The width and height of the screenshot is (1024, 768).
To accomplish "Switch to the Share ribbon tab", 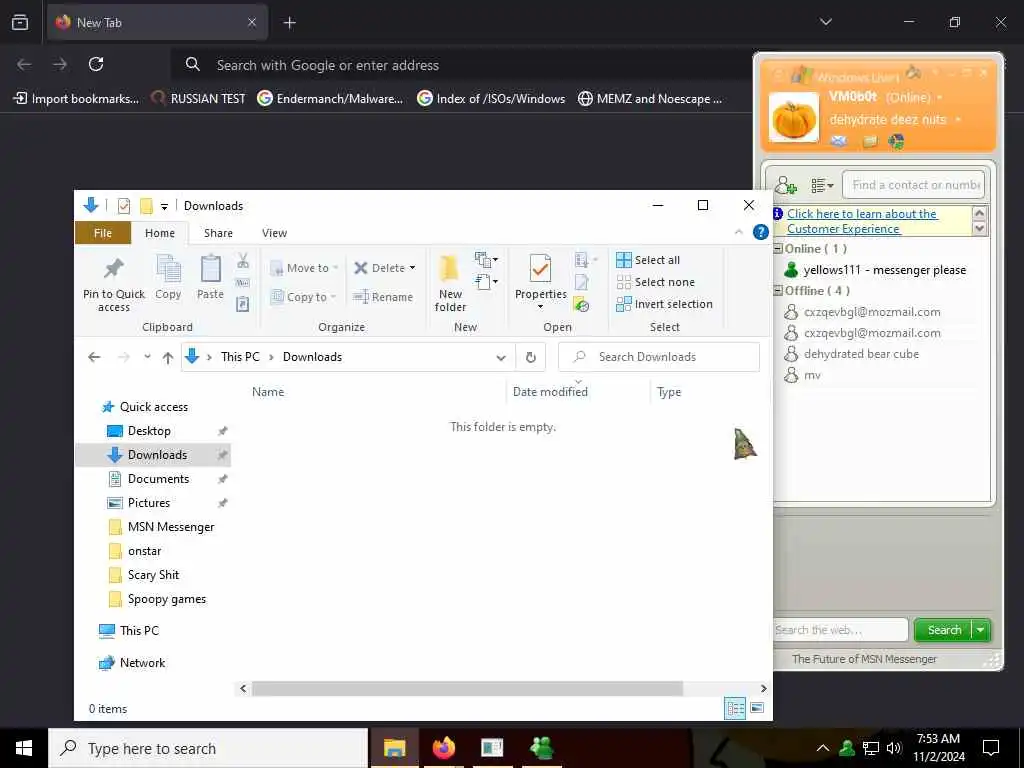I will [x=218, y=233].
